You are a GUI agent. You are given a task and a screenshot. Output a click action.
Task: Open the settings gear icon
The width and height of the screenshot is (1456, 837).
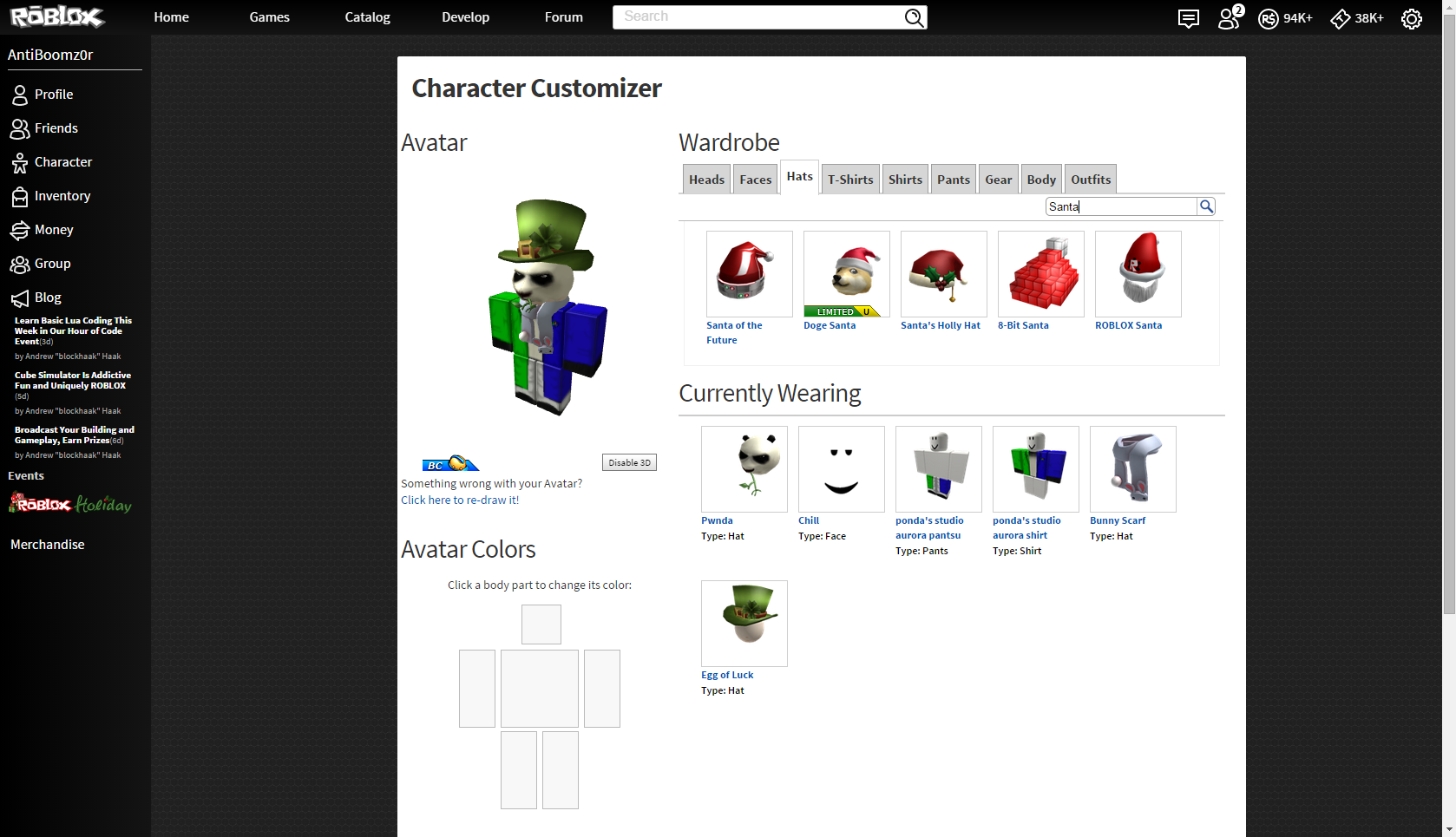1412,17
